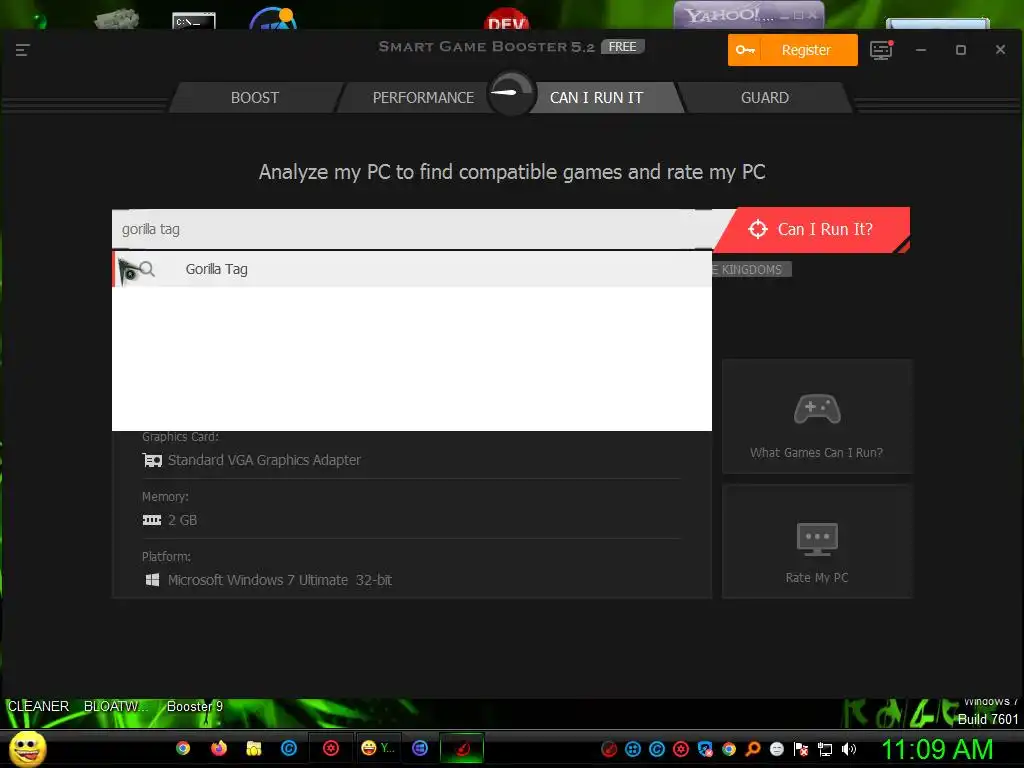Switch to the Yahoo smiley taskbar window
Image resolution: width=1024 pixels, height=768 pixels.
click(x=377, y=748)
